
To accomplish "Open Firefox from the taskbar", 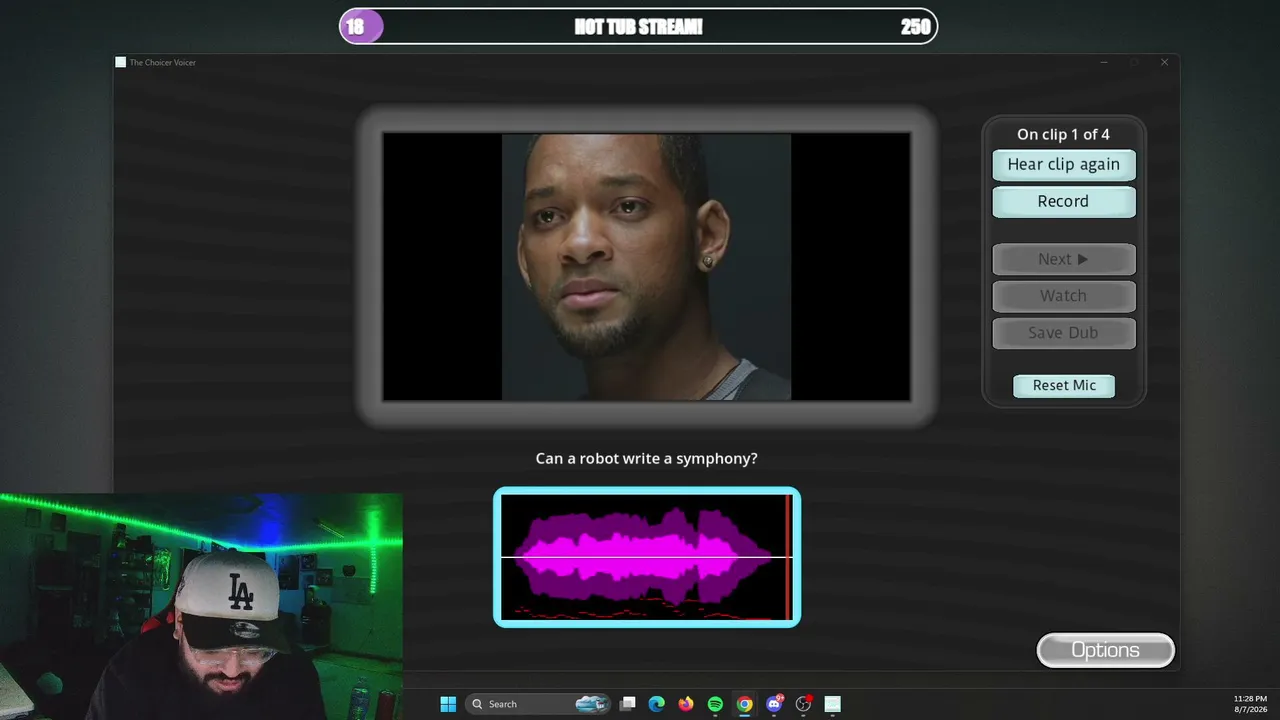I will 685,704.
